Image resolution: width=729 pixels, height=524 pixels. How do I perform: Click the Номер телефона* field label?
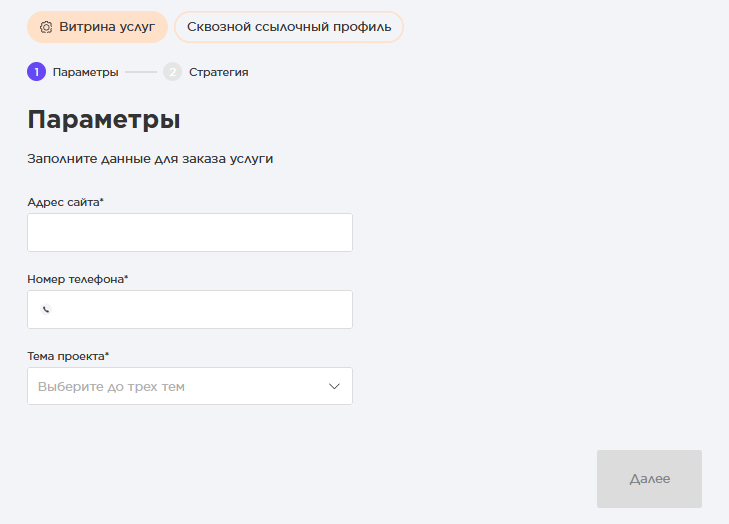pyautogui.click(x=78, y=279)
